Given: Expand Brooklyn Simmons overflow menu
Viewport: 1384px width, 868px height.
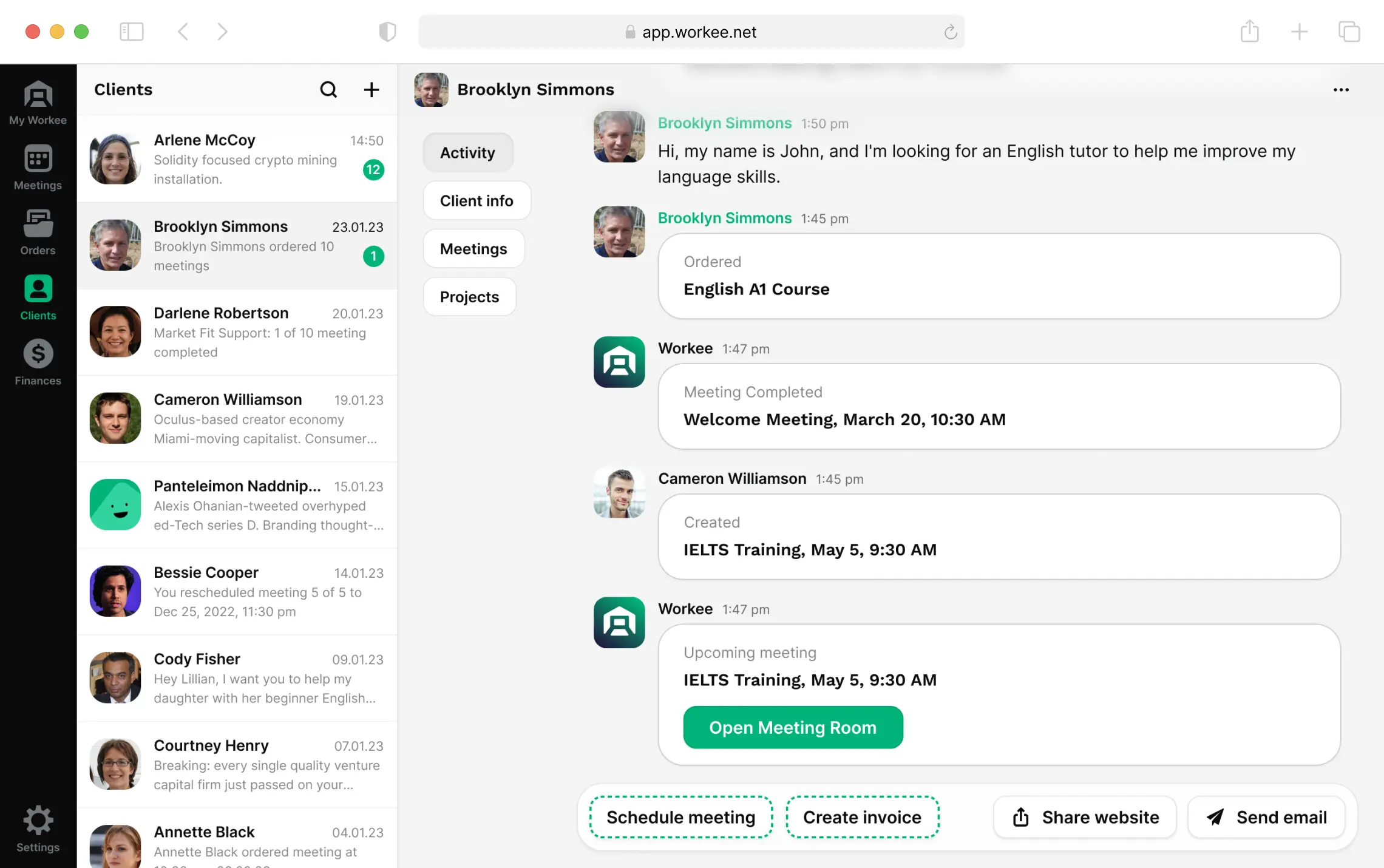Looking at the screenshot, I should [x=1341, y=89].
